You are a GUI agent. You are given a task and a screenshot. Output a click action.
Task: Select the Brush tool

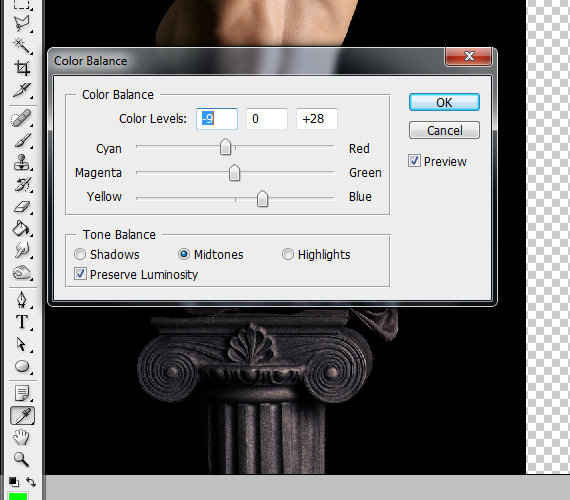pyautogui.click(x=22, y=141)
